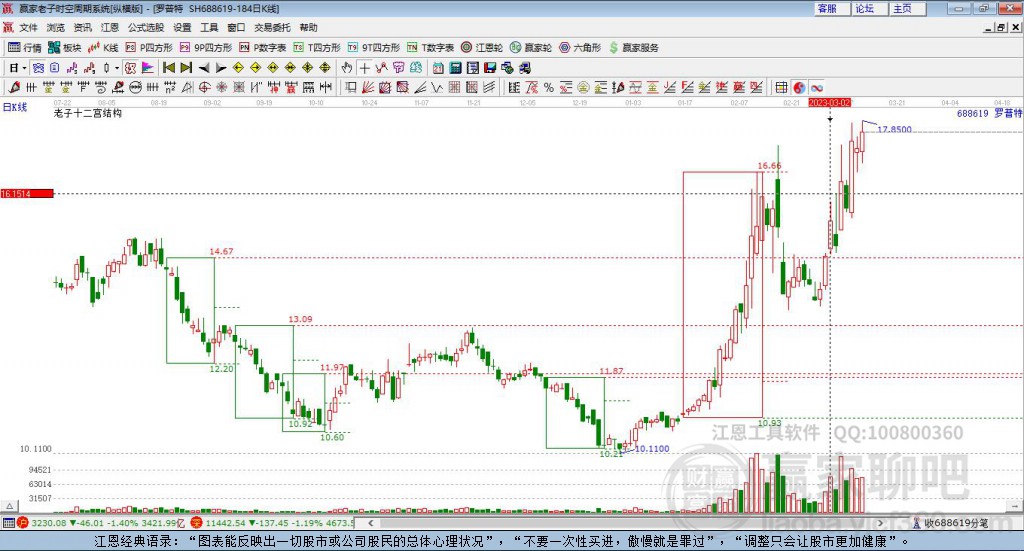The width and height of the screenshot is (1024, 551).
Task: Click the highlighted 2023-03-02 date marker
Action: (x=829, y=102)
